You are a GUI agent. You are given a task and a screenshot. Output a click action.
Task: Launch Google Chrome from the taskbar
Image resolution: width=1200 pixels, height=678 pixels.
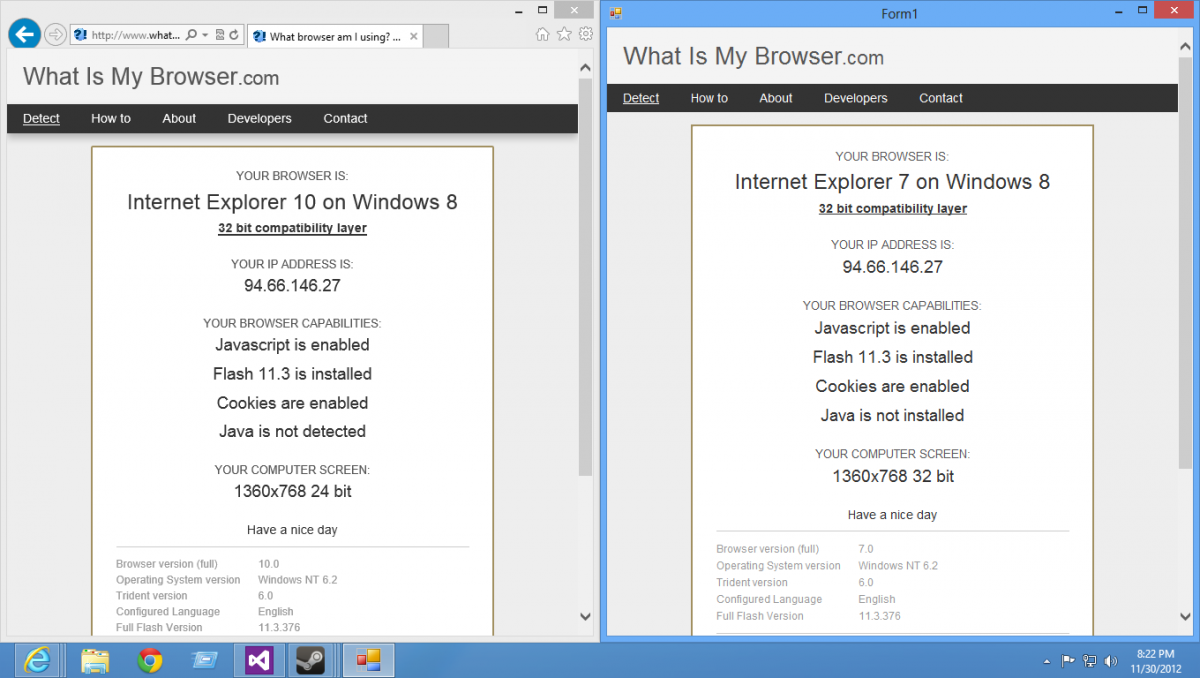tap(150, 660)
